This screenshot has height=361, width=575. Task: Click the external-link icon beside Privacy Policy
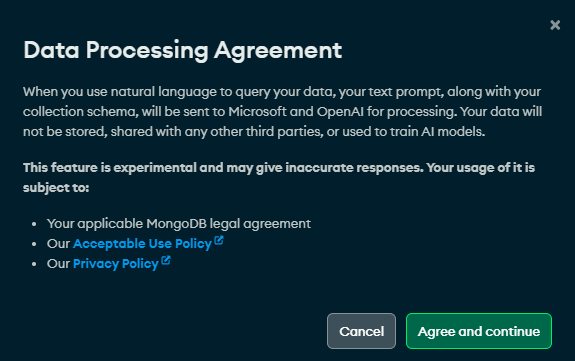pyautogui.click(x=166, y=260)
